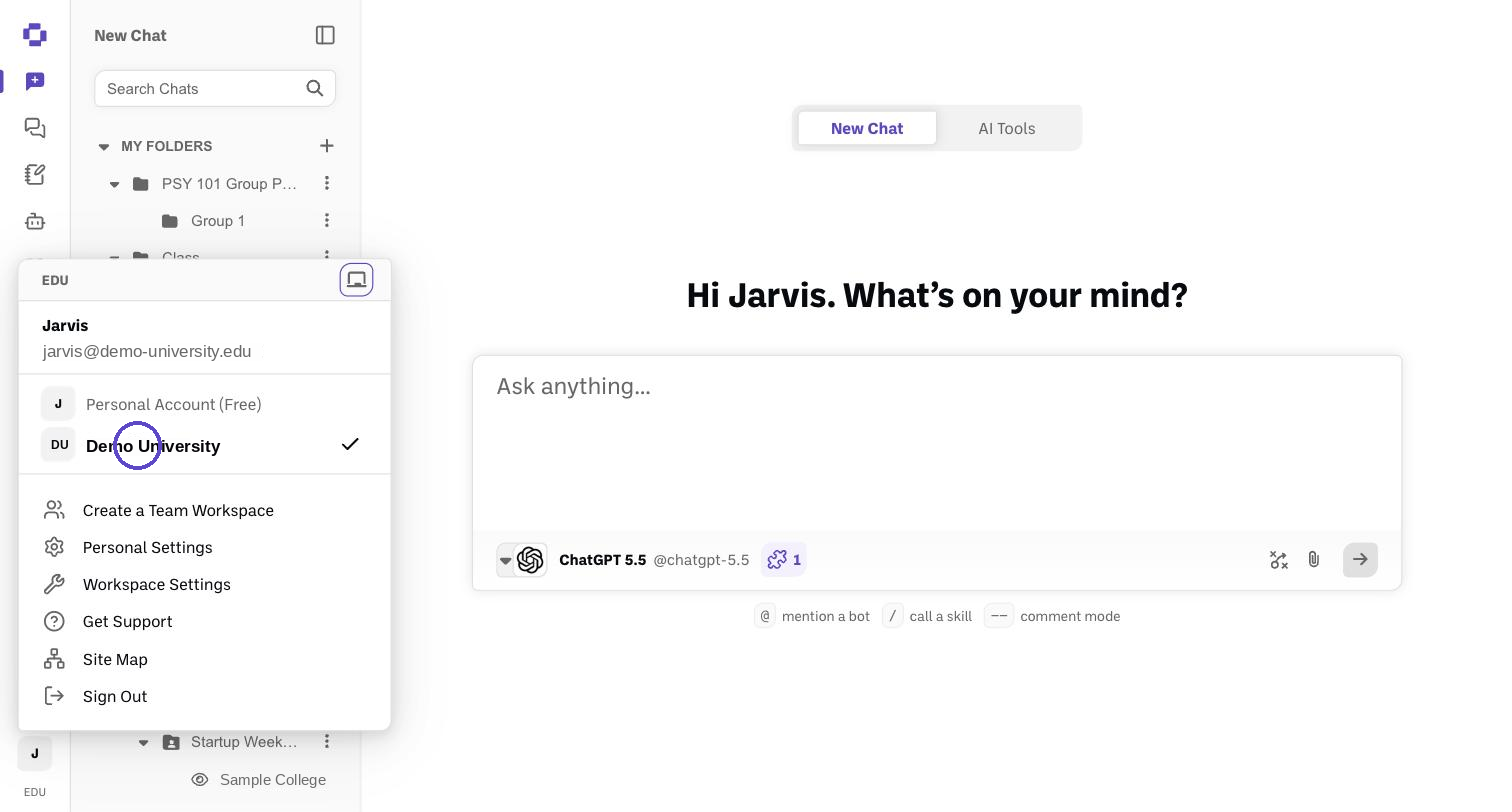Image resolution: width=1512 pixels, height=812 pixels.
Task: Open the ChatGPT 5.5 model dropdown
Action: click(x=505, y=560)
